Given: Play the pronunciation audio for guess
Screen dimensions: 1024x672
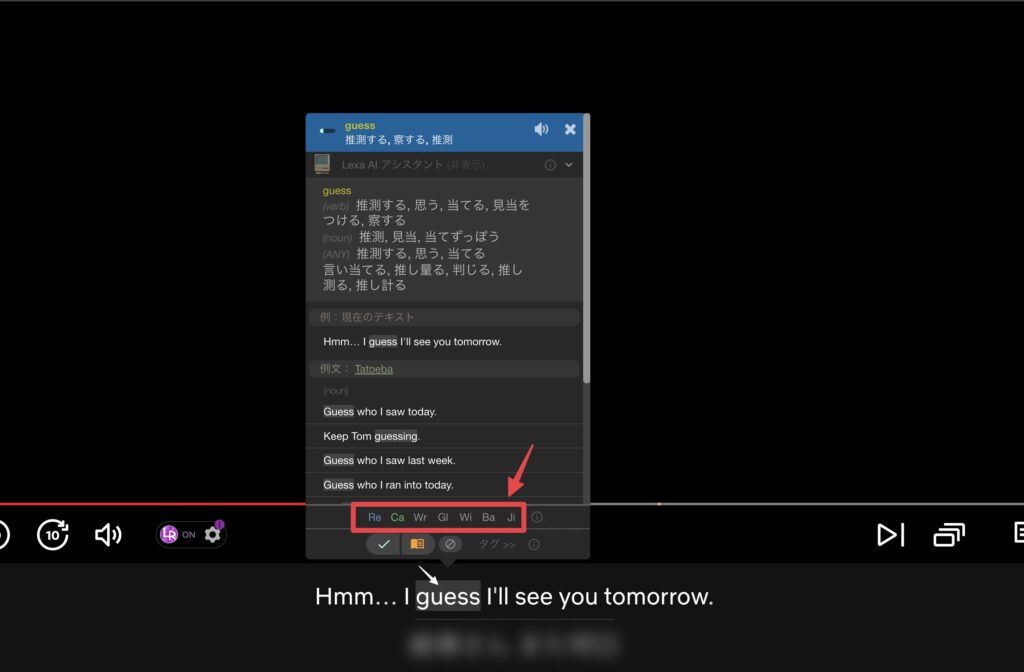Looking at the screenshot, I should tap(541, 130).
